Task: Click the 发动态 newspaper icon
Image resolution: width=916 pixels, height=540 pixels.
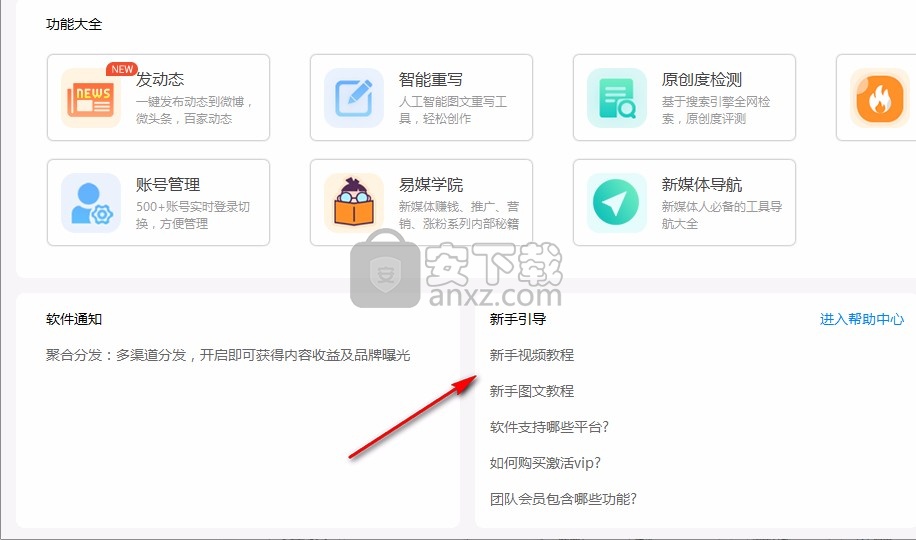Action: [91, 98]
